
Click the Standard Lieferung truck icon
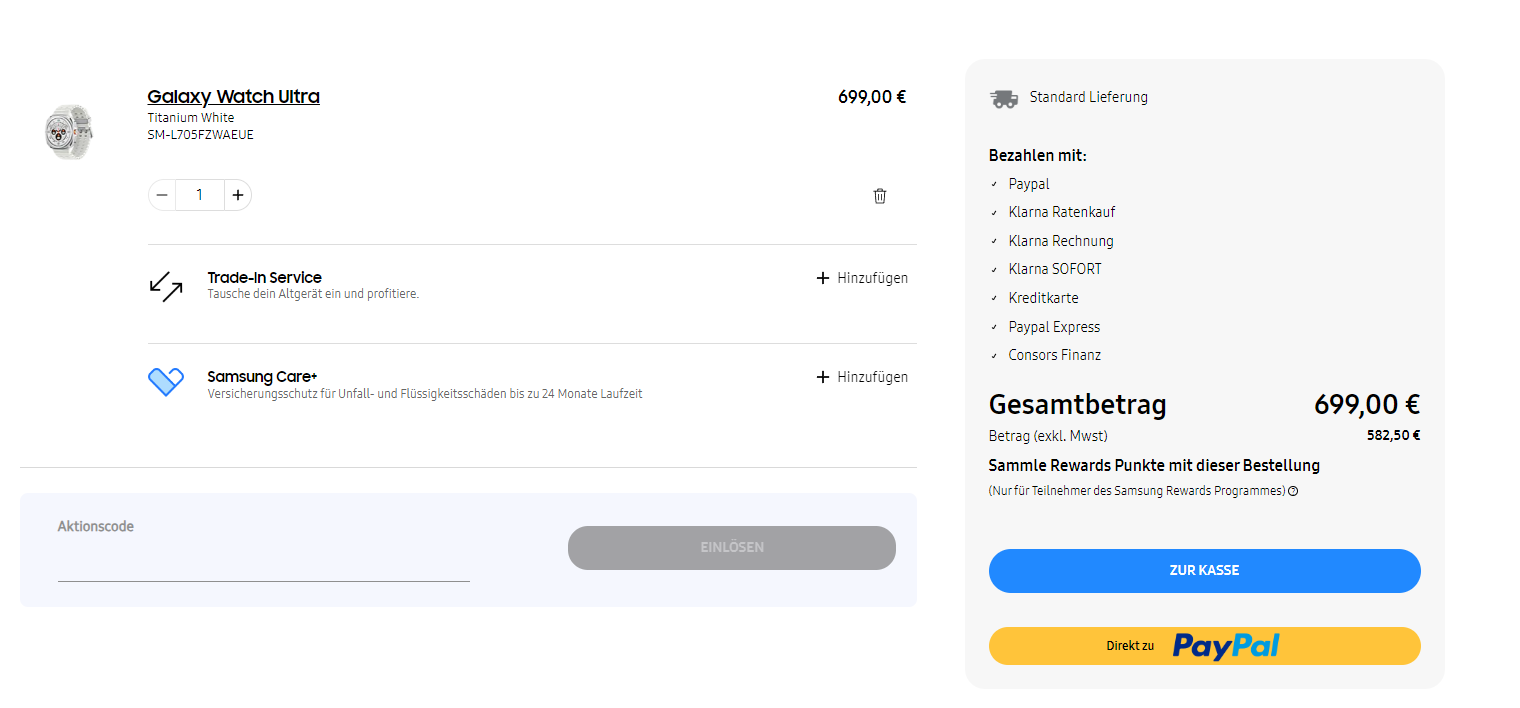click(x=1004, y=98)
